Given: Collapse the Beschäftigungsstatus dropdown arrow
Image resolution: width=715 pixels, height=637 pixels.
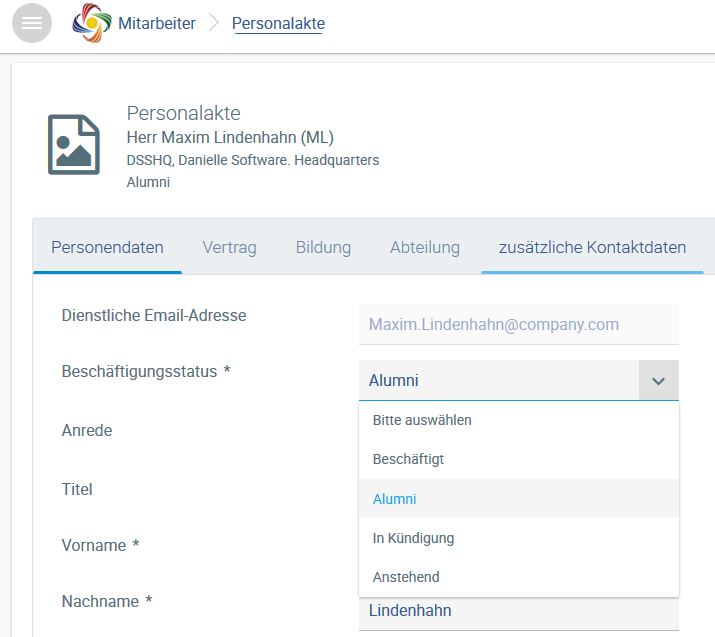Looking at the screenshot, I should click(x=658, y=380).
